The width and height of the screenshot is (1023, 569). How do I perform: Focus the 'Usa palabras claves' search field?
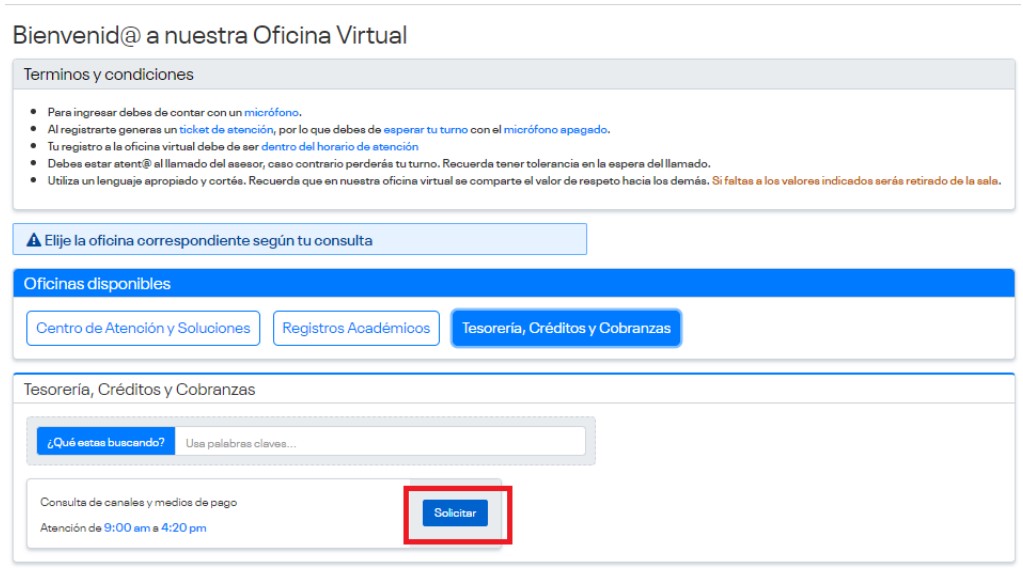(x=380, y=442)
